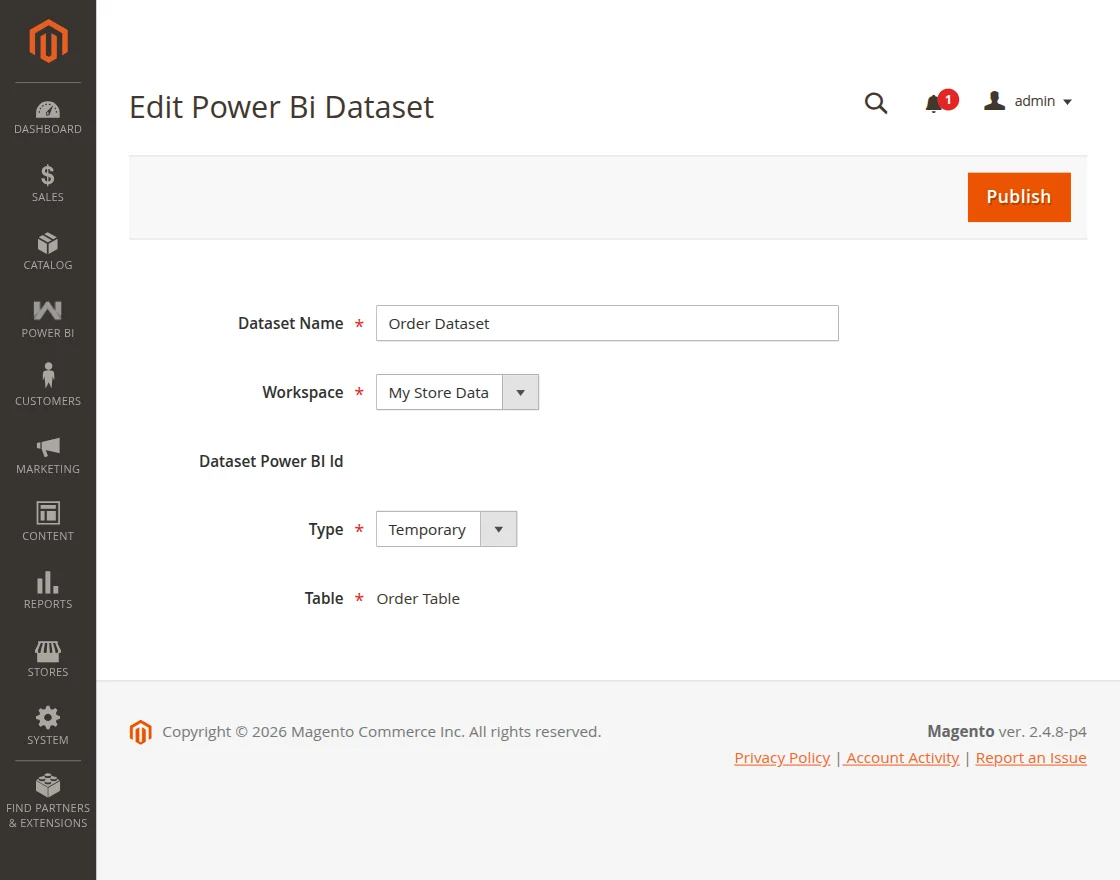Open the System sidebar menu
The width and height of the screenshot is (1120, 880).
[x=48, y=726]
